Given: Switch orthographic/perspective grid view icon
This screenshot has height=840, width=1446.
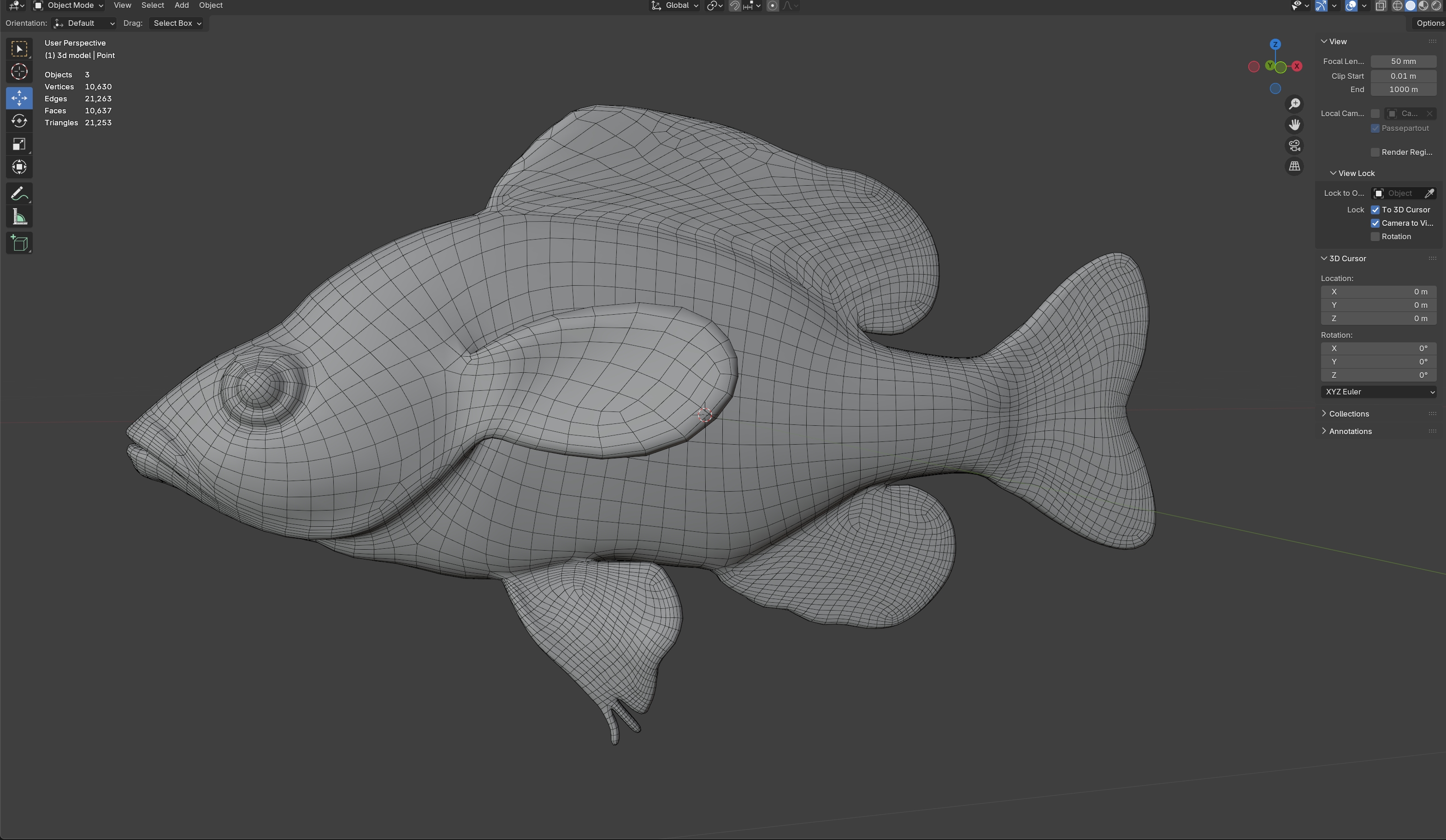Looking at the screenshot, I should point(1294,166).
